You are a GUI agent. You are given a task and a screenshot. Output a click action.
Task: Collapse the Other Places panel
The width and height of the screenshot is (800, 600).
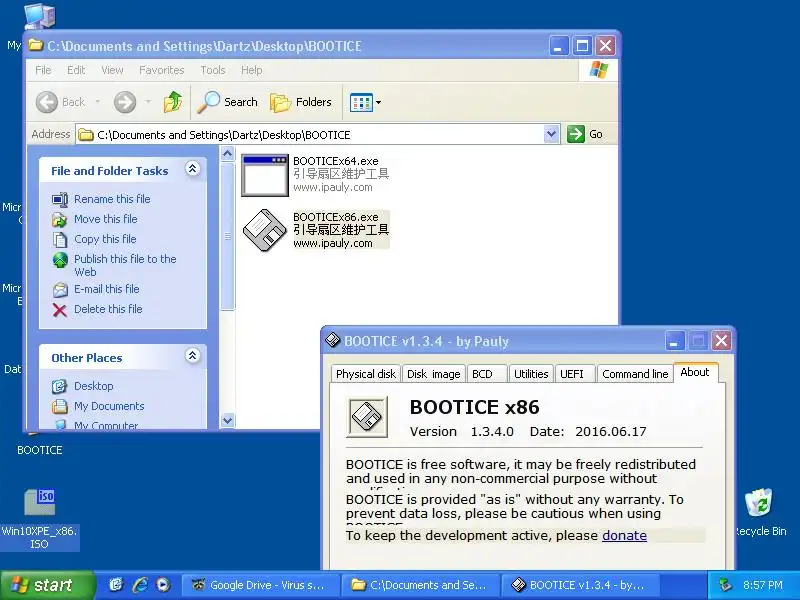point(192,356)
